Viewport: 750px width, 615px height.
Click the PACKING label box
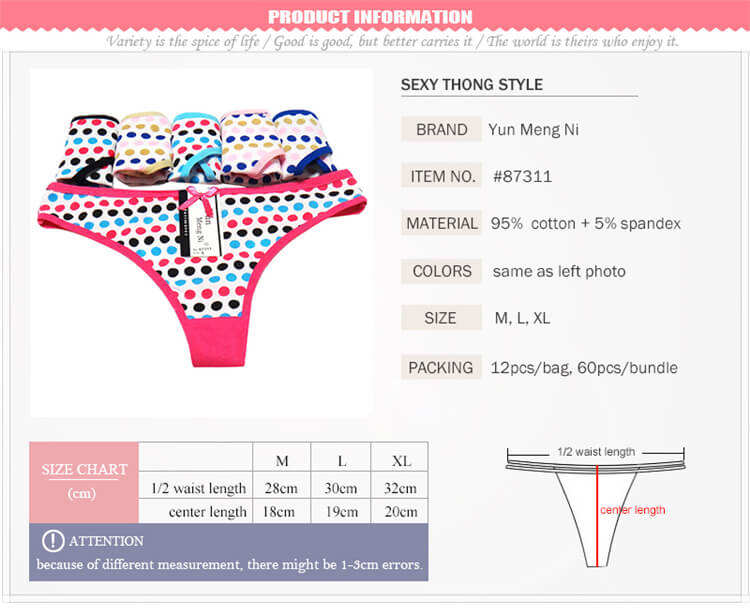pyautogui.click(x=441, y=367)
